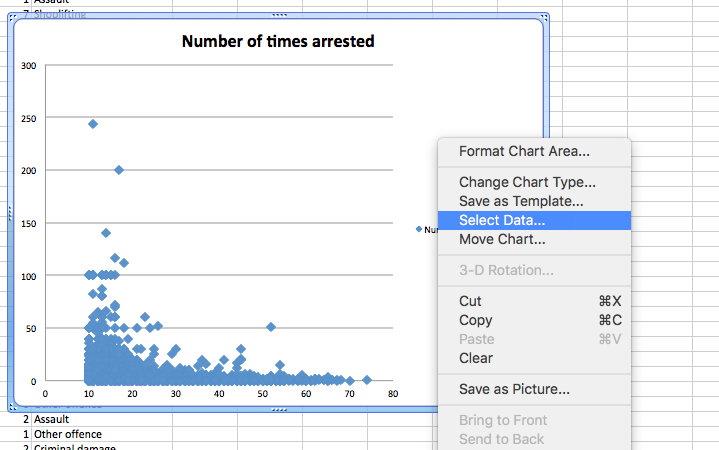Select the data point at value 200
719x450 pixels.
(119, 170)
